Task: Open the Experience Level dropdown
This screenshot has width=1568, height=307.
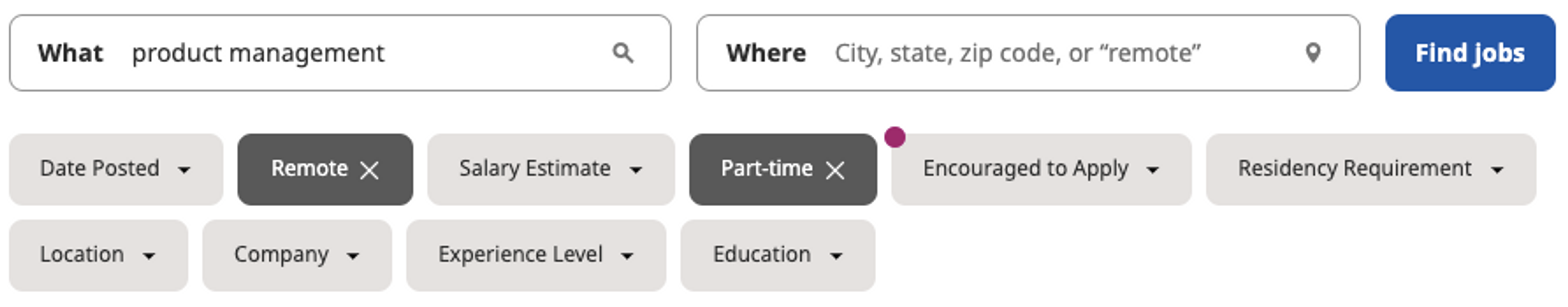Action: (x=536, y=255)
